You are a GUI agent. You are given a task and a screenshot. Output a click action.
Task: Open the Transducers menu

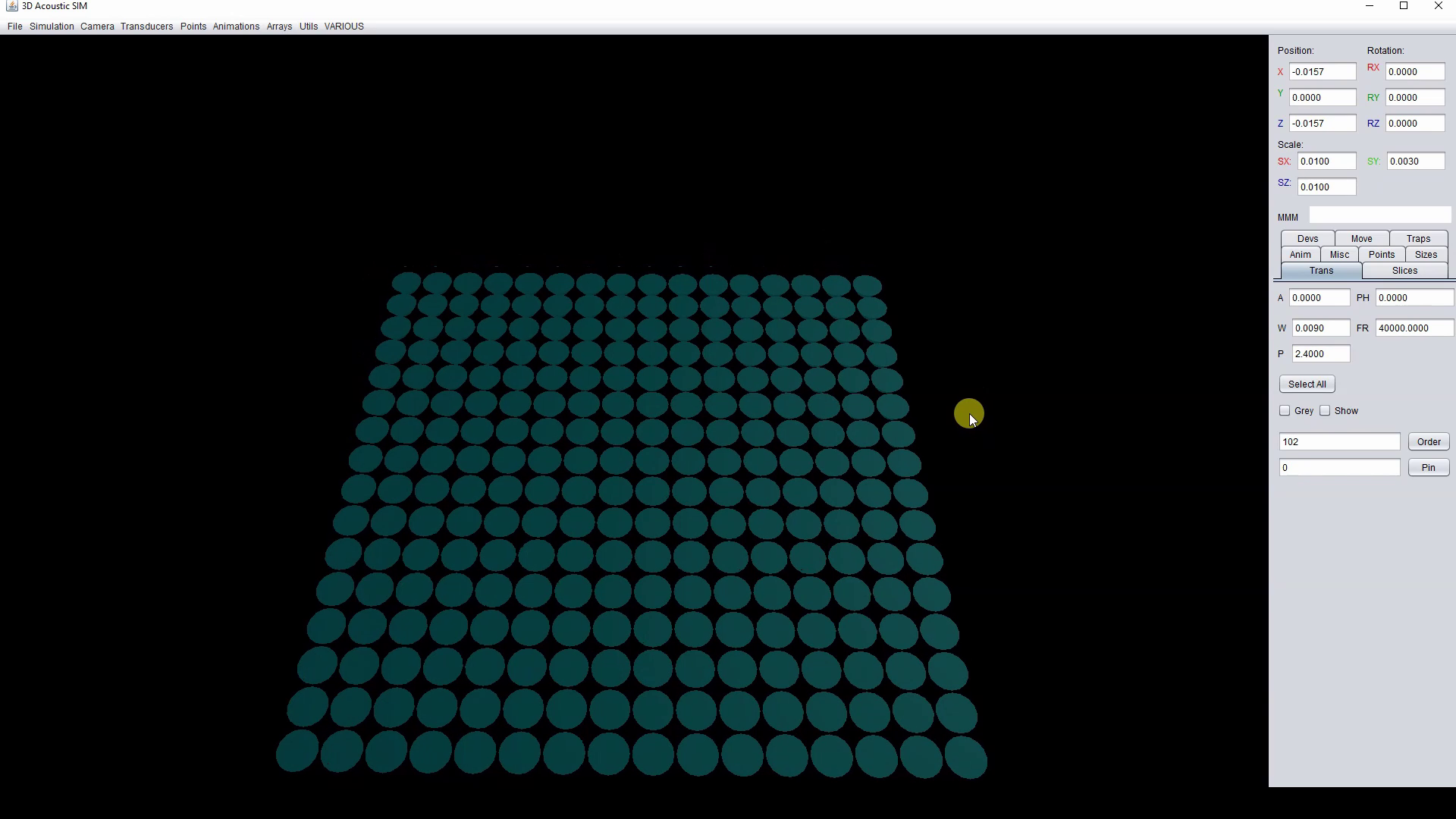[146, 26]
